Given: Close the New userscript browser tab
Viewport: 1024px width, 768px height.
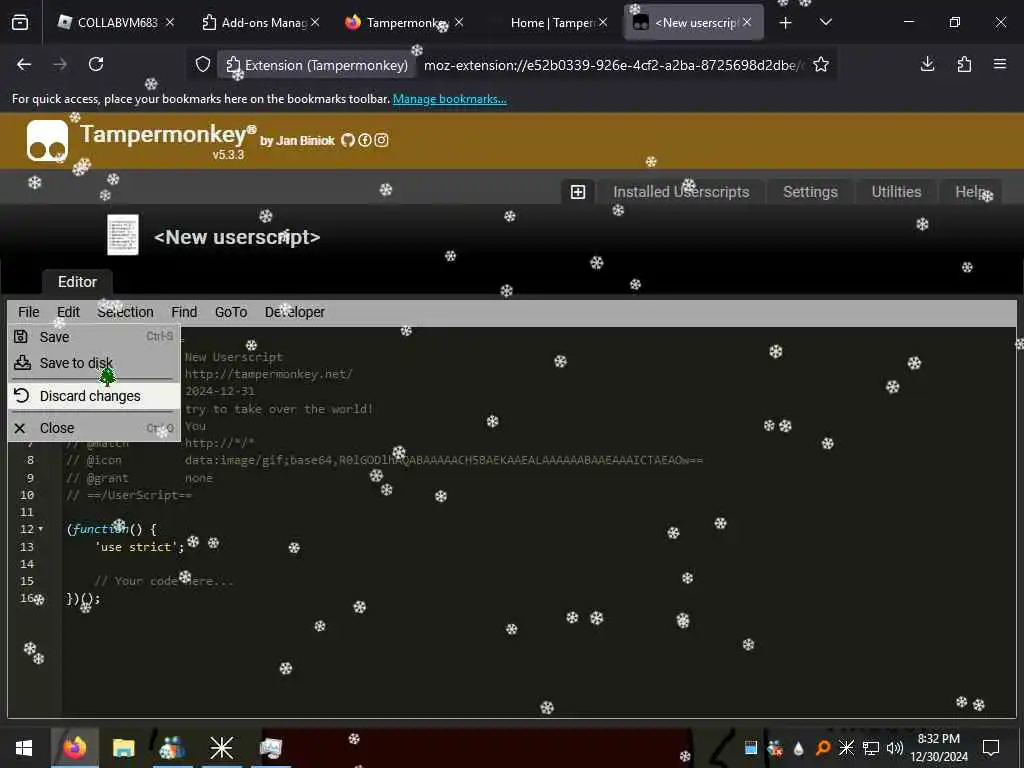Looking at the screenshot, I should pyautogui.click(x=746, y=22).
